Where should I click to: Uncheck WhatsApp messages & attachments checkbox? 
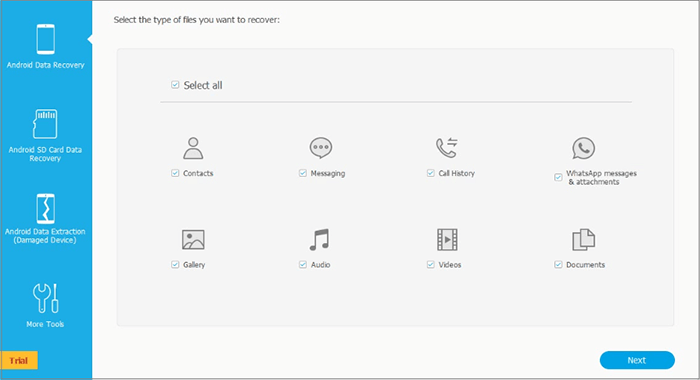tap(558, 177)
